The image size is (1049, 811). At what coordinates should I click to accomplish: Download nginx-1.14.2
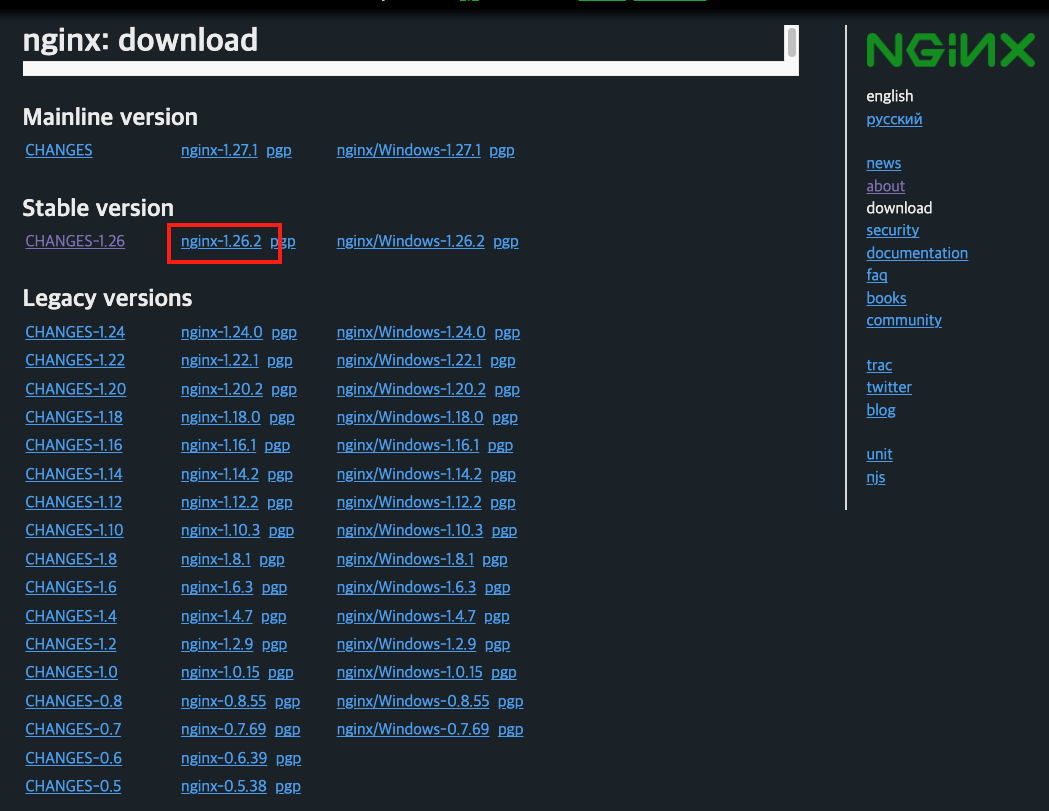[219, 474]
